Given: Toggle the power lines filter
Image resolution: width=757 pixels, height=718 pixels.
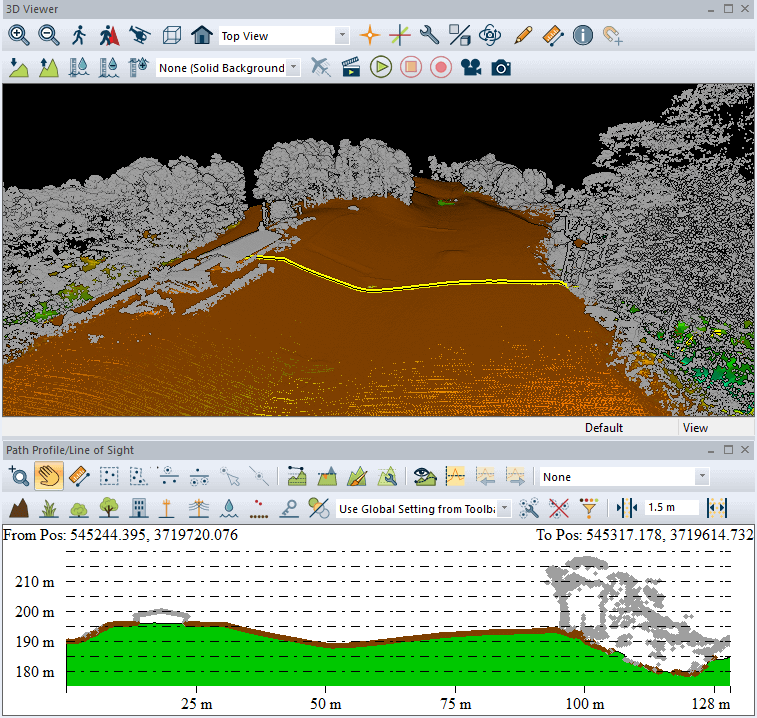Looking at the screenshot, I should [198, 508].
